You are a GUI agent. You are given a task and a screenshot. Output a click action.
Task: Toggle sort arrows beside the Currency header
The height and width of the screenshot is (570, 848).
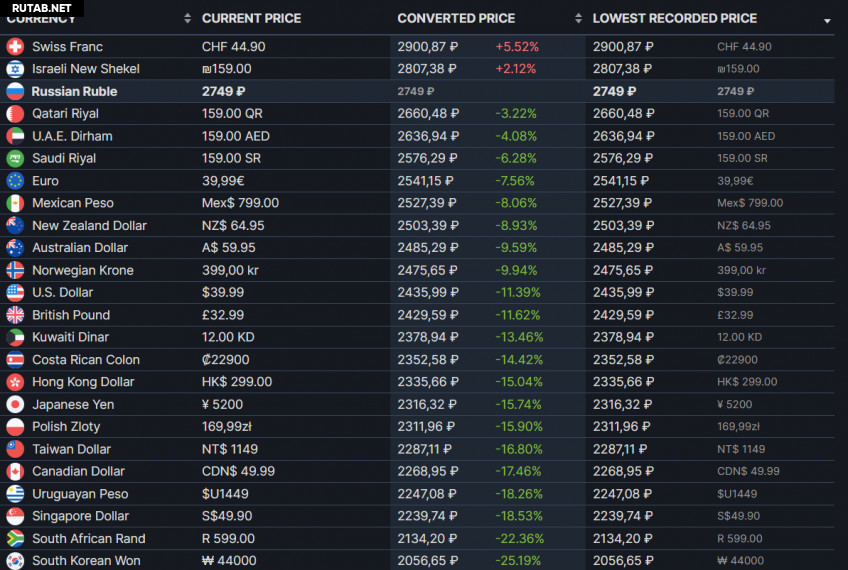187,19
